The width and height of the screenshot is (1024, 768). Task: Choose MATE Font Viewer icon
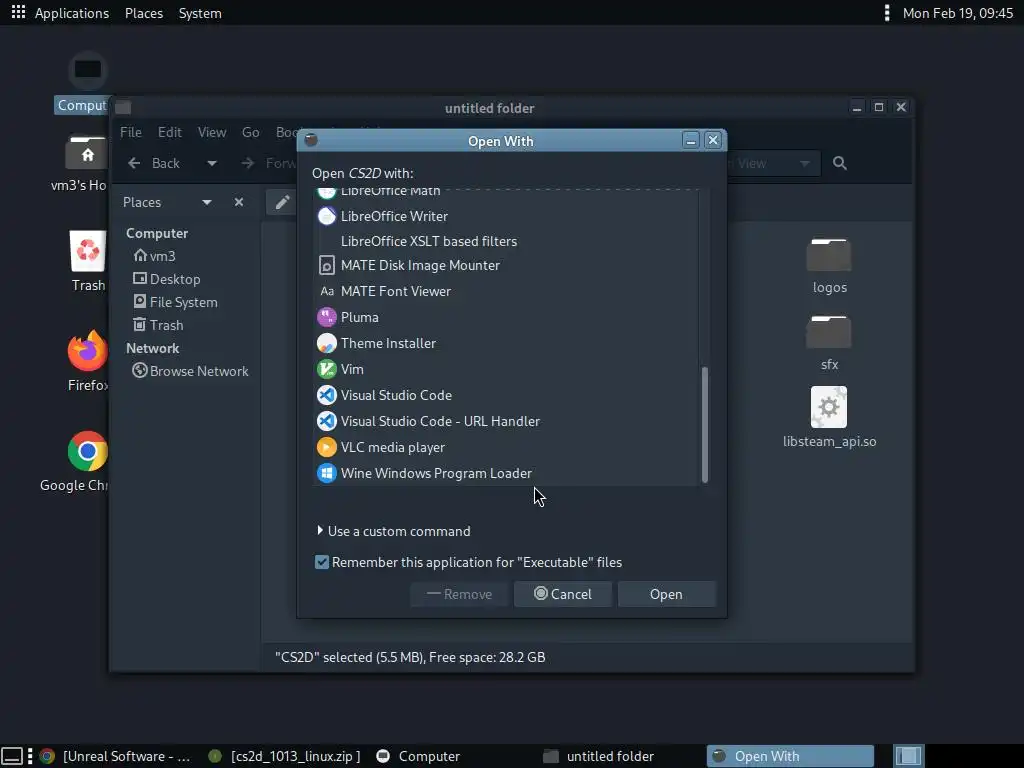tap(327, 291)
